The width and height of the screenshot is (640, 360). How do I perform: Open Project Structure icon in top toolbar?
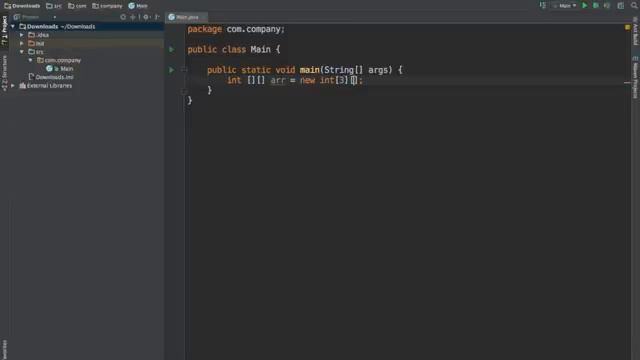[x=621, y=6]
